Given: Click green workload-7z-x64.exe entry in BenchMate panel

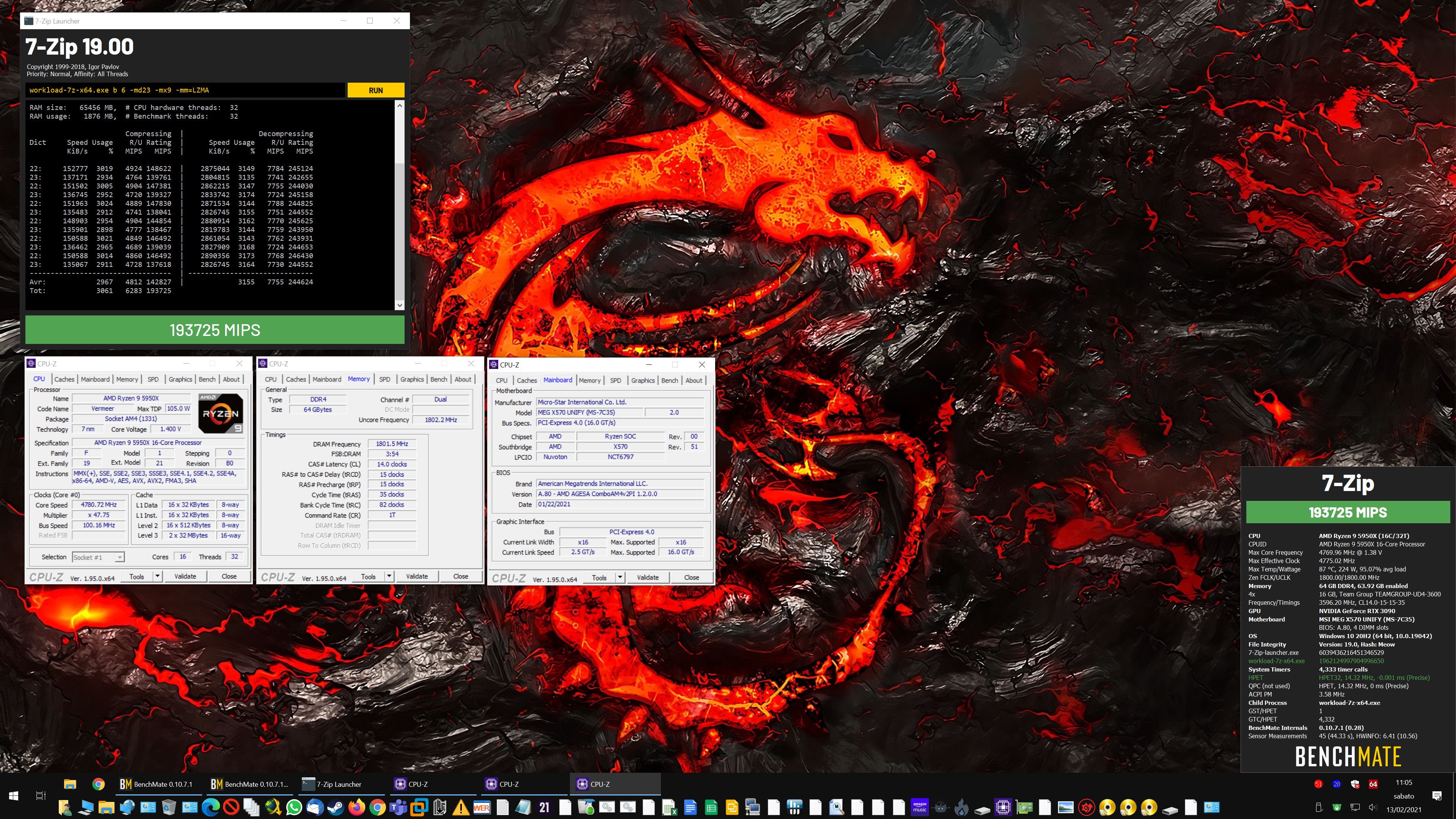Looking at the screenshot, I should point(1276,661).
